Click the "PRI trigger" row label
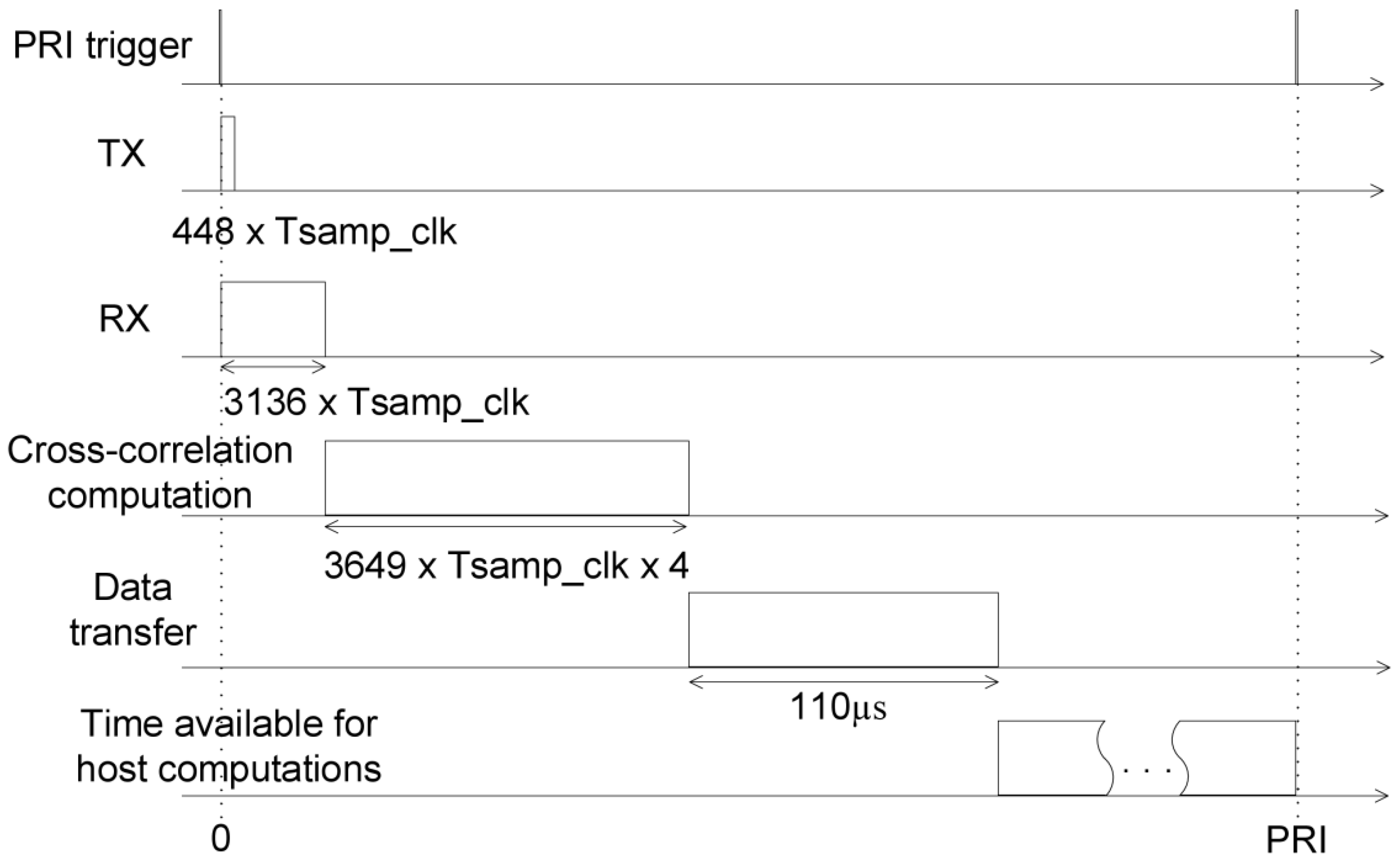 (103, 46)
